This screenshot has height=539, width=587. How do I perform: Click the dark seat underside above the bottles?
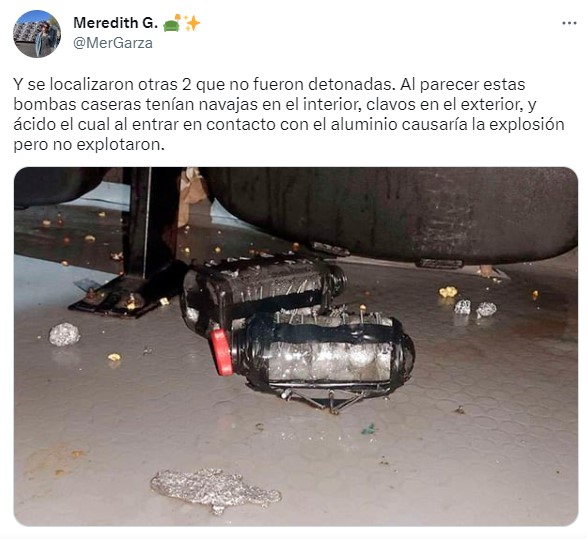tap(389, 213)
